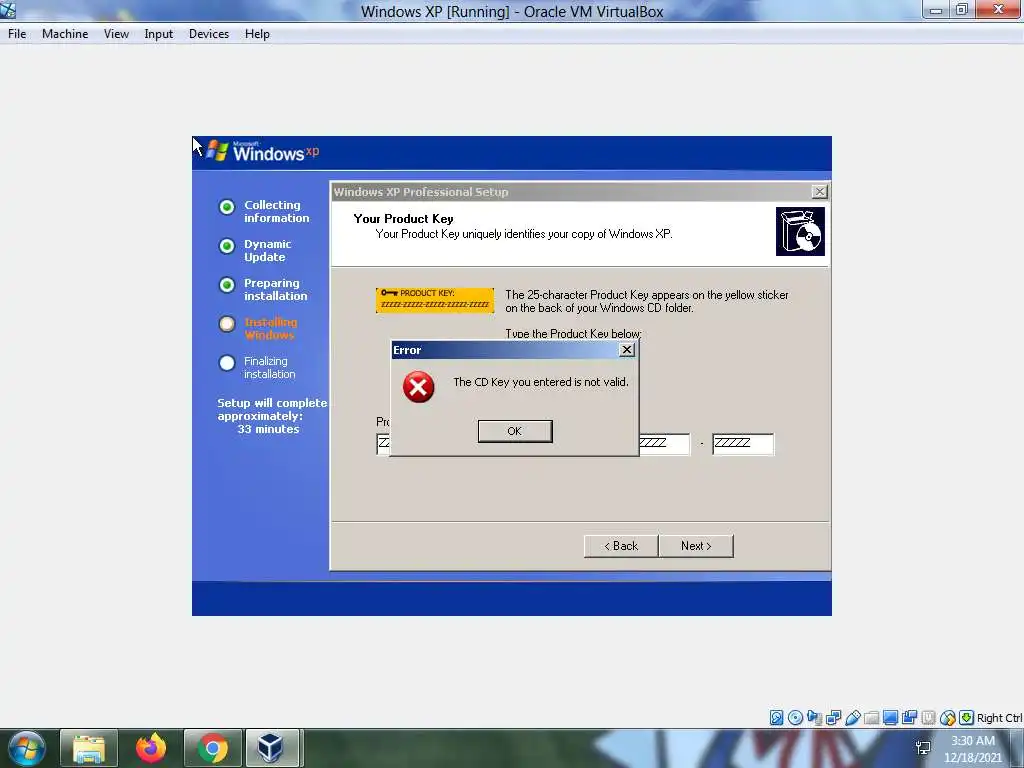Click OK in the Error dialog
The image size is (1024, 768).
(515, 431)
